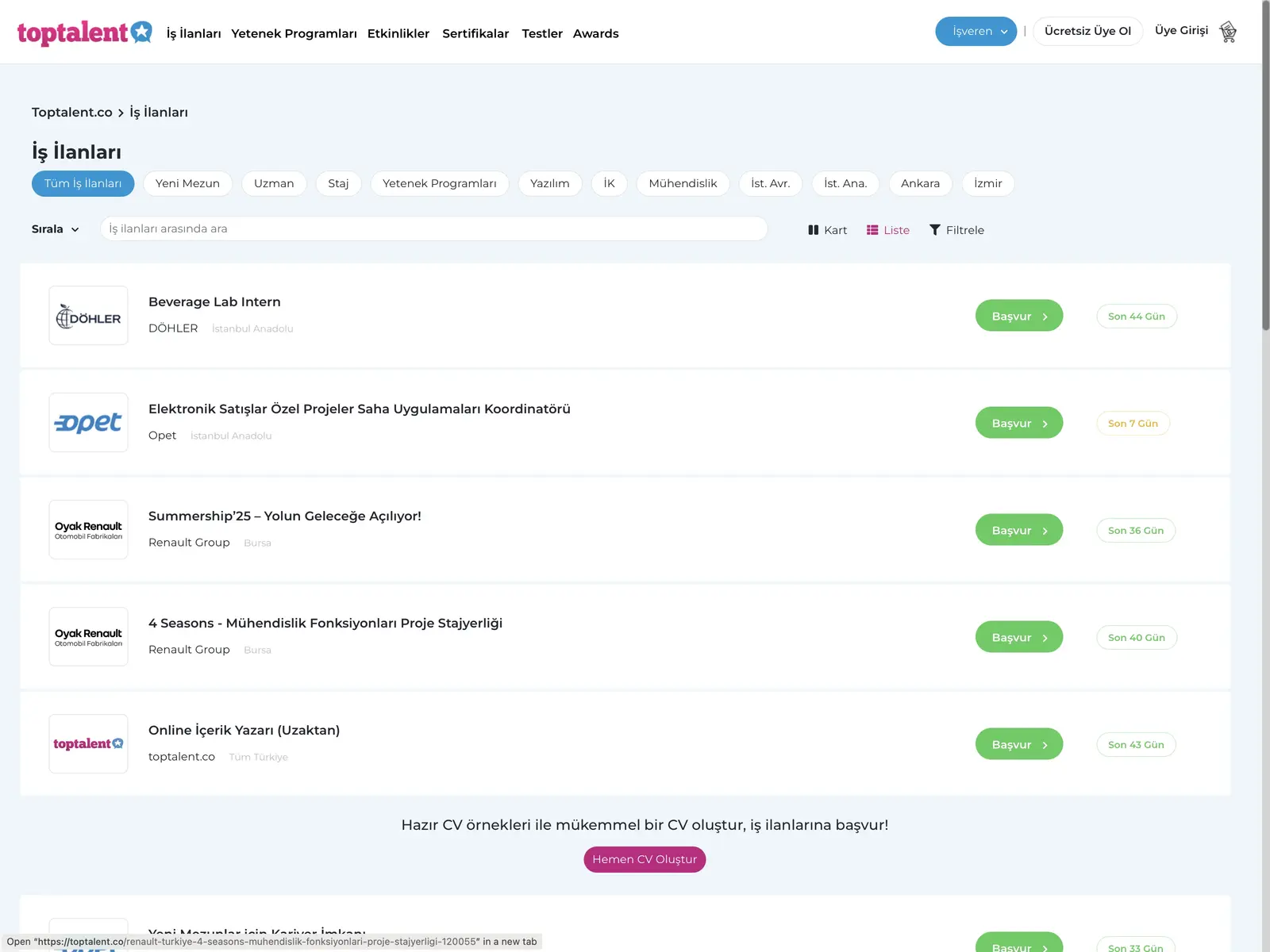Viewport: 1270px width, 952px height.
Task: Click Hemen CV Oluştur button
Action: [x=645, y=859]
